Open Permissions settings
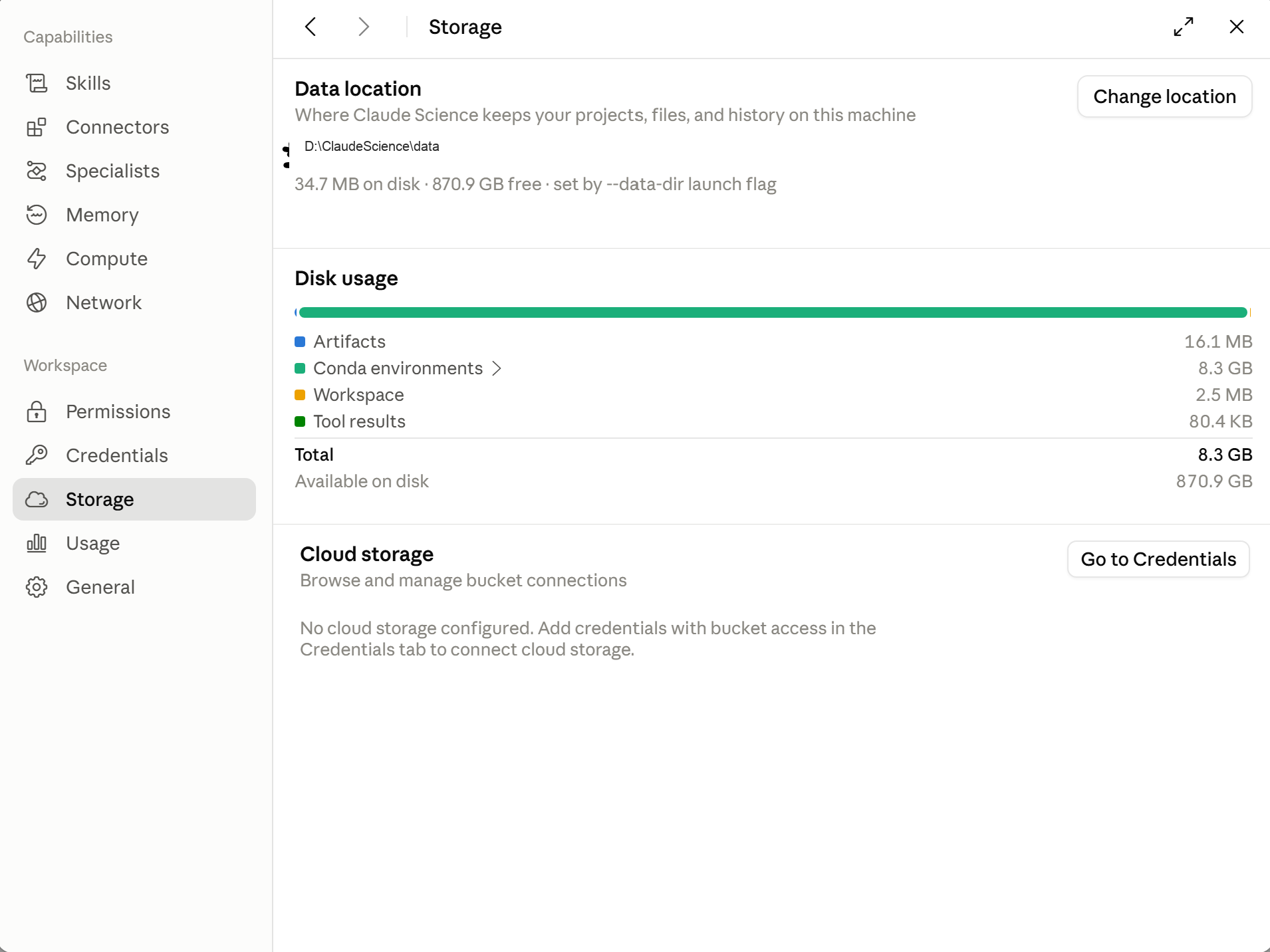1270x952 pixels. [134, 412]
